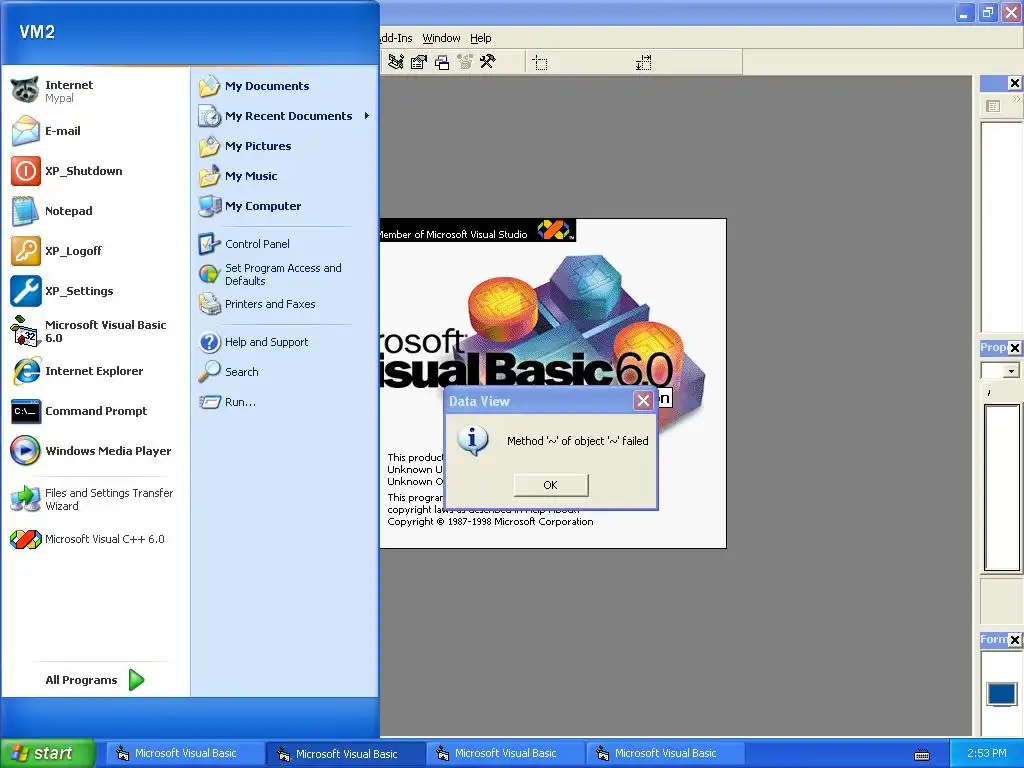Image resolution: width=1024 pixels, height=768 pixels.
Task: Click Properties Window toolbar icon in Visual Basic
Action: [x=419, y=62]
